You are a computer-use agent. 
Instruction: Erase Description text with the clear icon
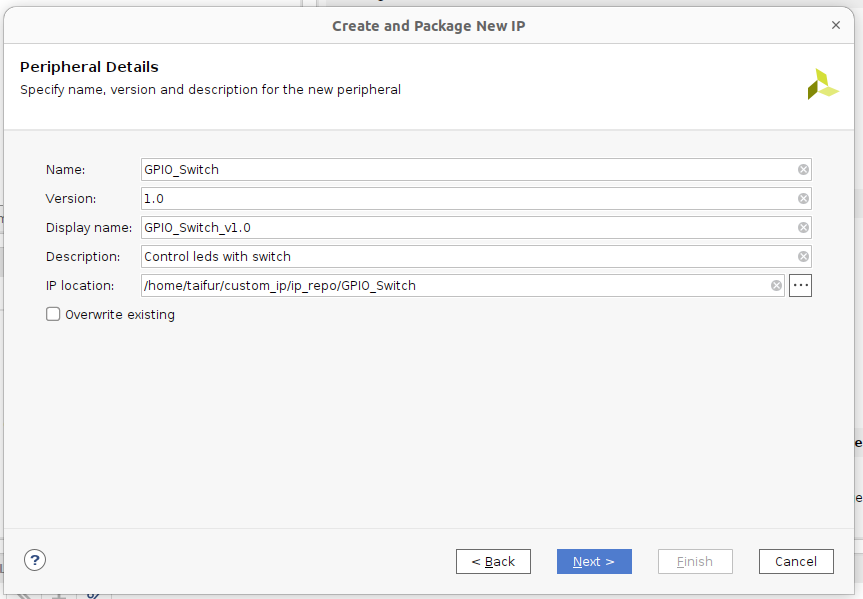(x=803, y=257)
